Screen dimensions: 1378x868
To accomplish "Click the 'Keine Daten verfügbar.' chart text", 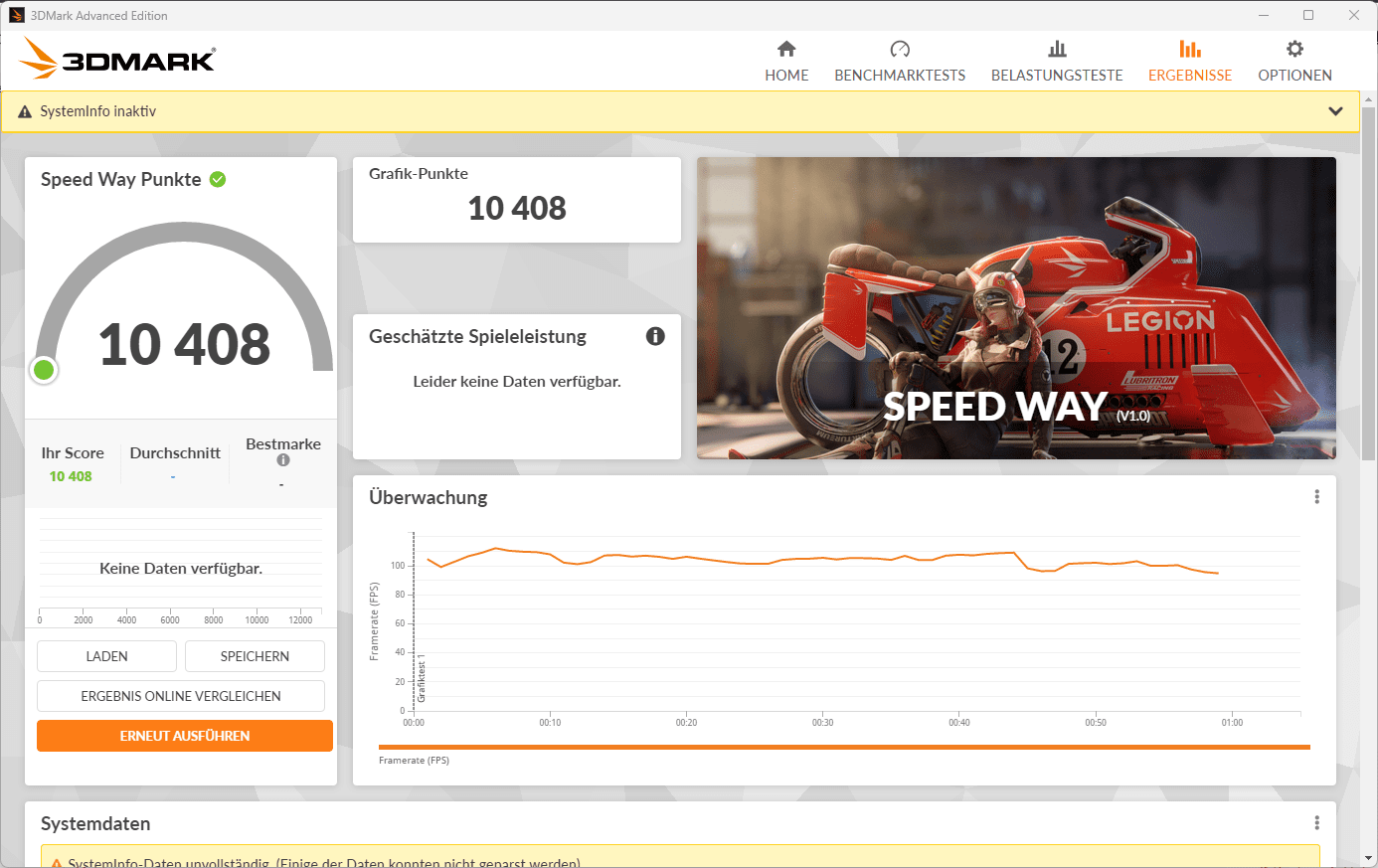I will 181,569.
